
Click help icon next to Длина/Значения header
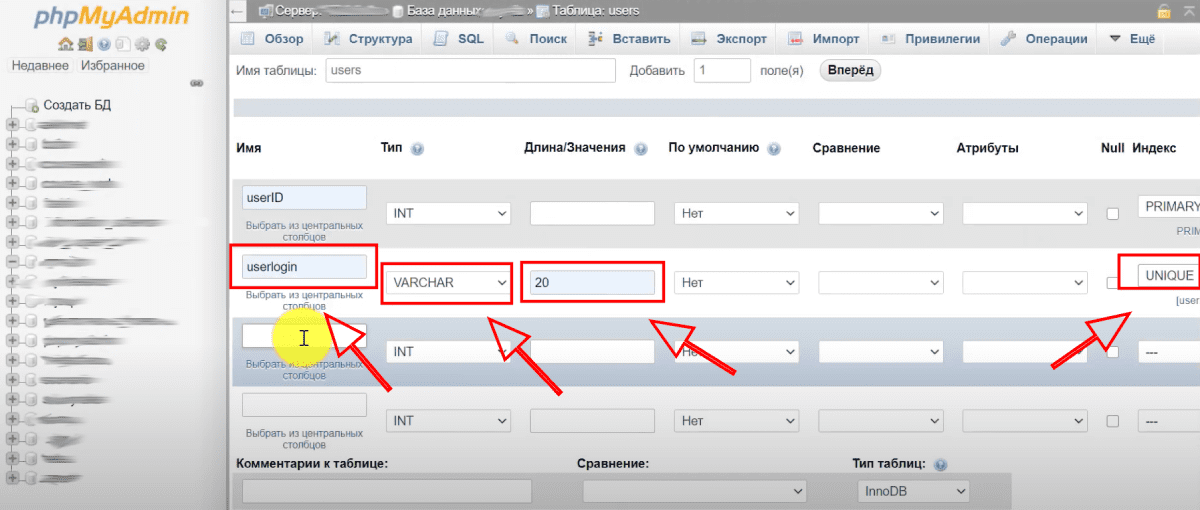[x=640, y=148]
